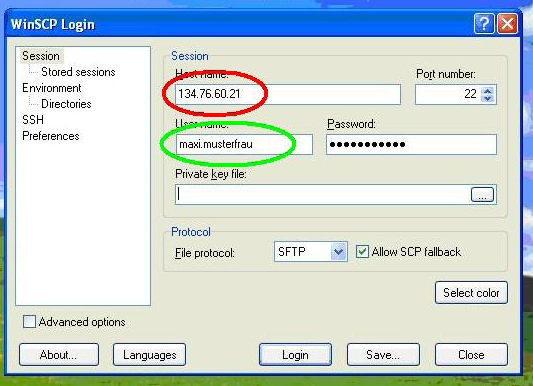This screenshot has height=386, width=533.
Task: Select SSH in the navigation tree
Action: tap(33, 120)
